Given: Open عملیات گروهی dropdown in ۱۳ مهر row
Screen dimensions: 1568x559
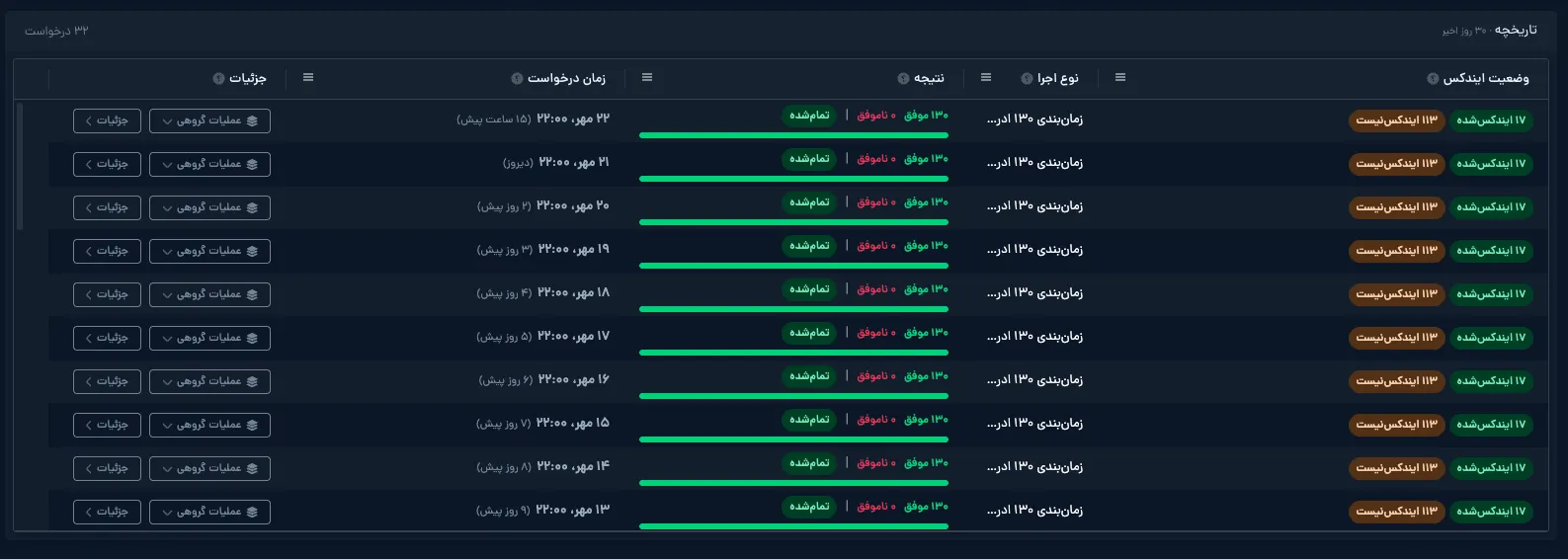Looking at the screenshot, I should (x=209, y=512).
